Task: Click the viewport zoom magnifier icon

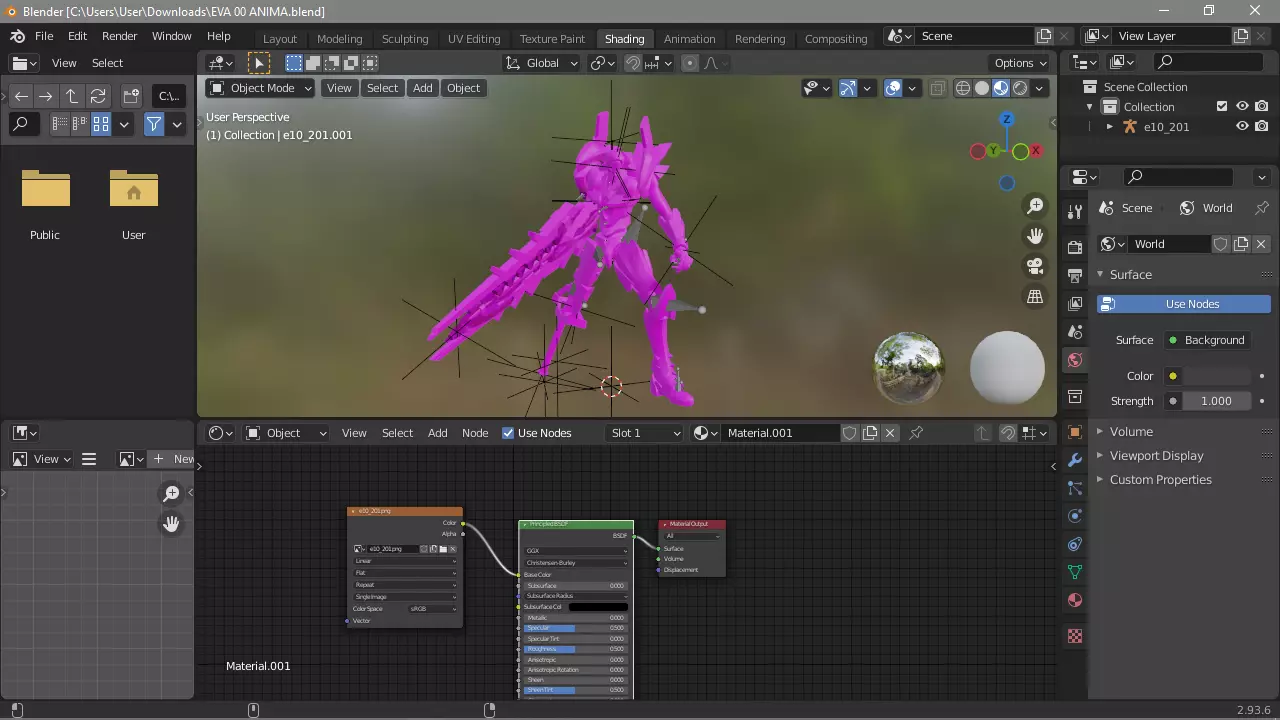Action: coord(1035,206)
